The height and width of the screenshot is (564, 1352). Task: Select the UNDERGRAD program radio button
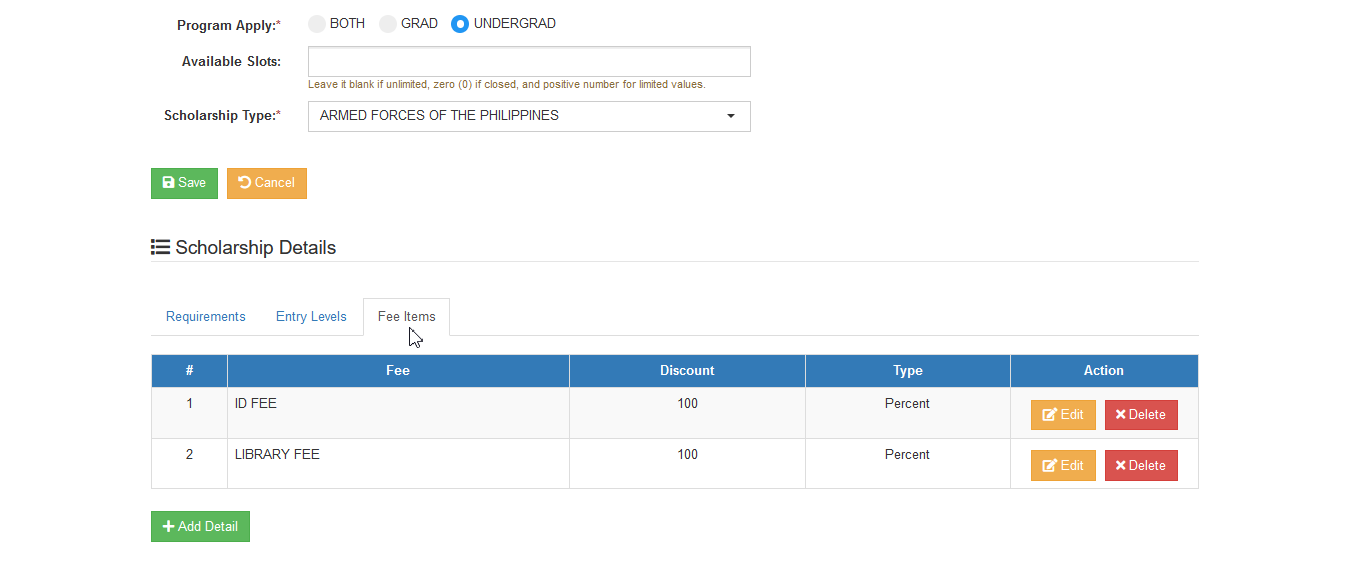460,24
